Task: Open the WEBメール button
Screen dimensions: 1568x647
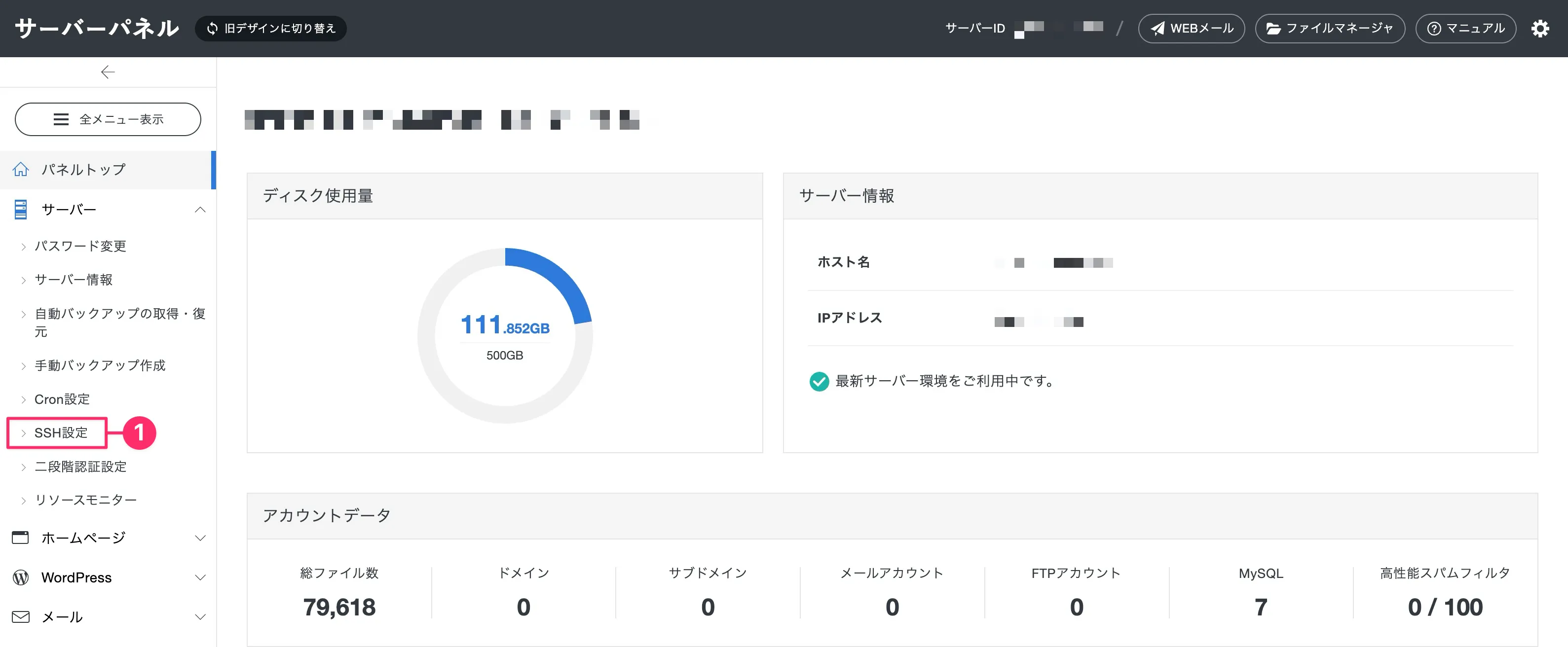Action: pos(1191,29)
